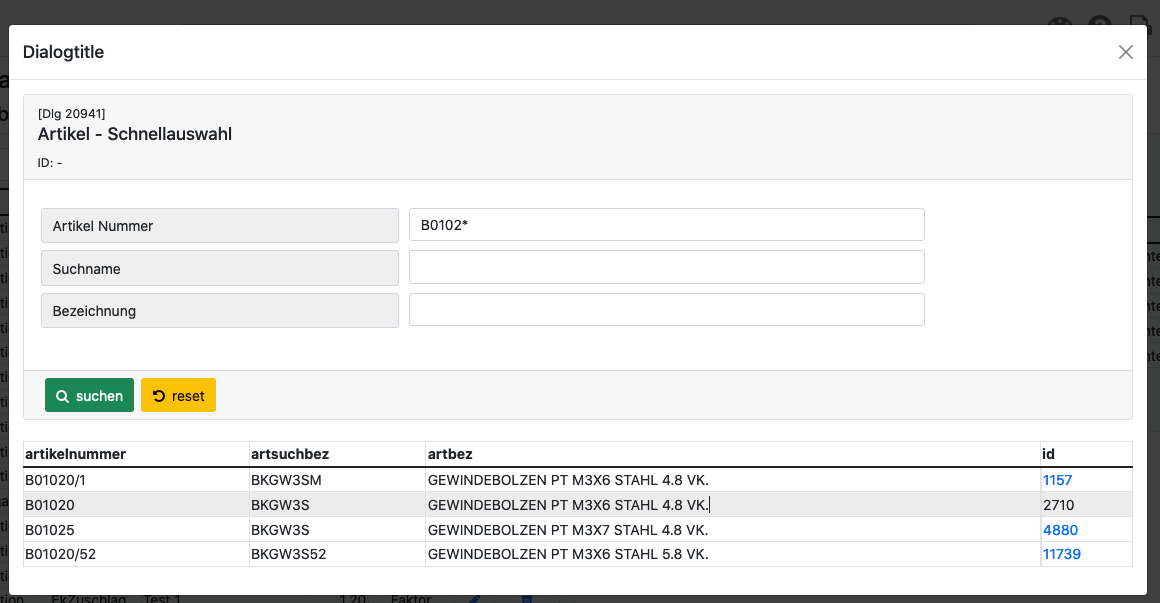Click the id column header

[1048, 455]
